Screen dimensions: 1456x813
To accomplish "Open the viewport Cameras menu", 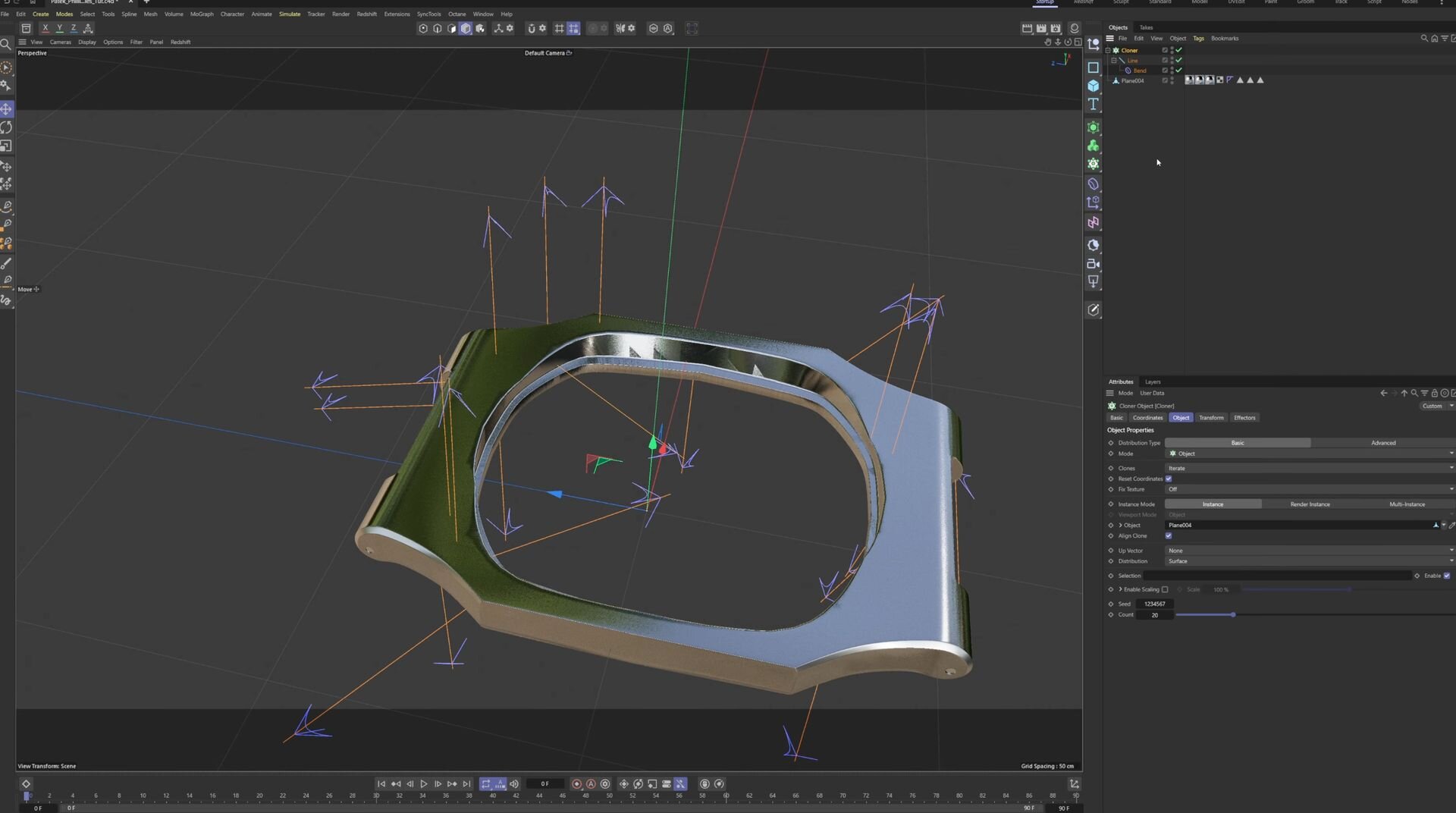I will [x=60, y=42].
